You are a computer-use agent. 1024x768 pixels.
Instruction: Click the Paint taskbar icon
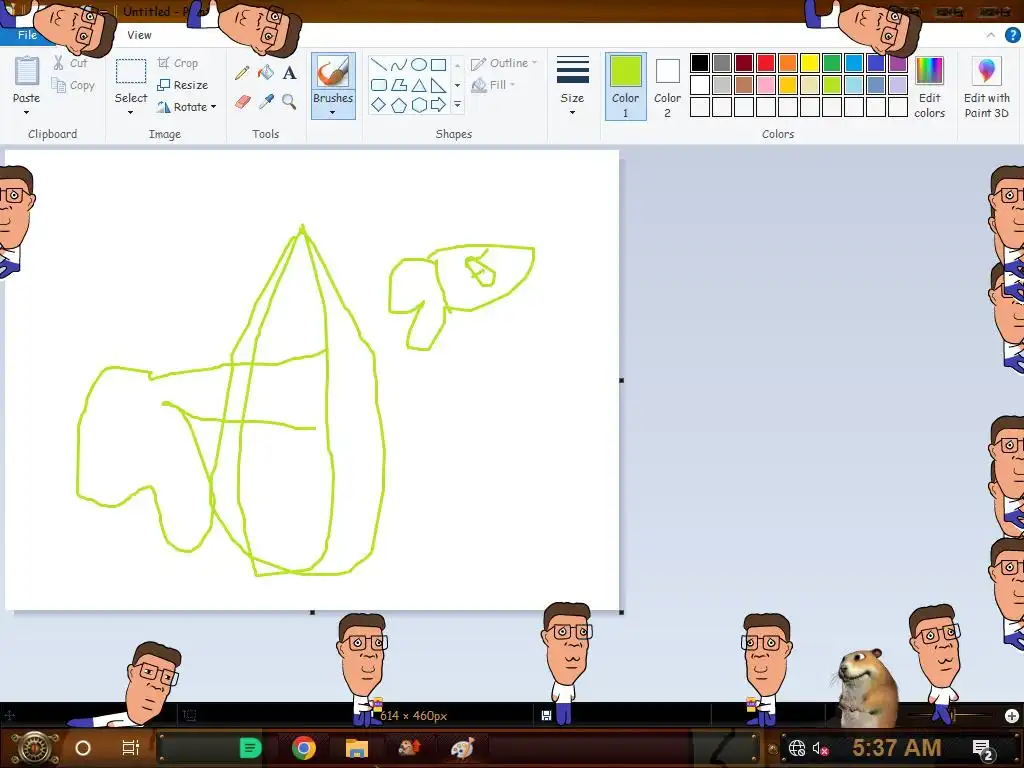(462, 748)
